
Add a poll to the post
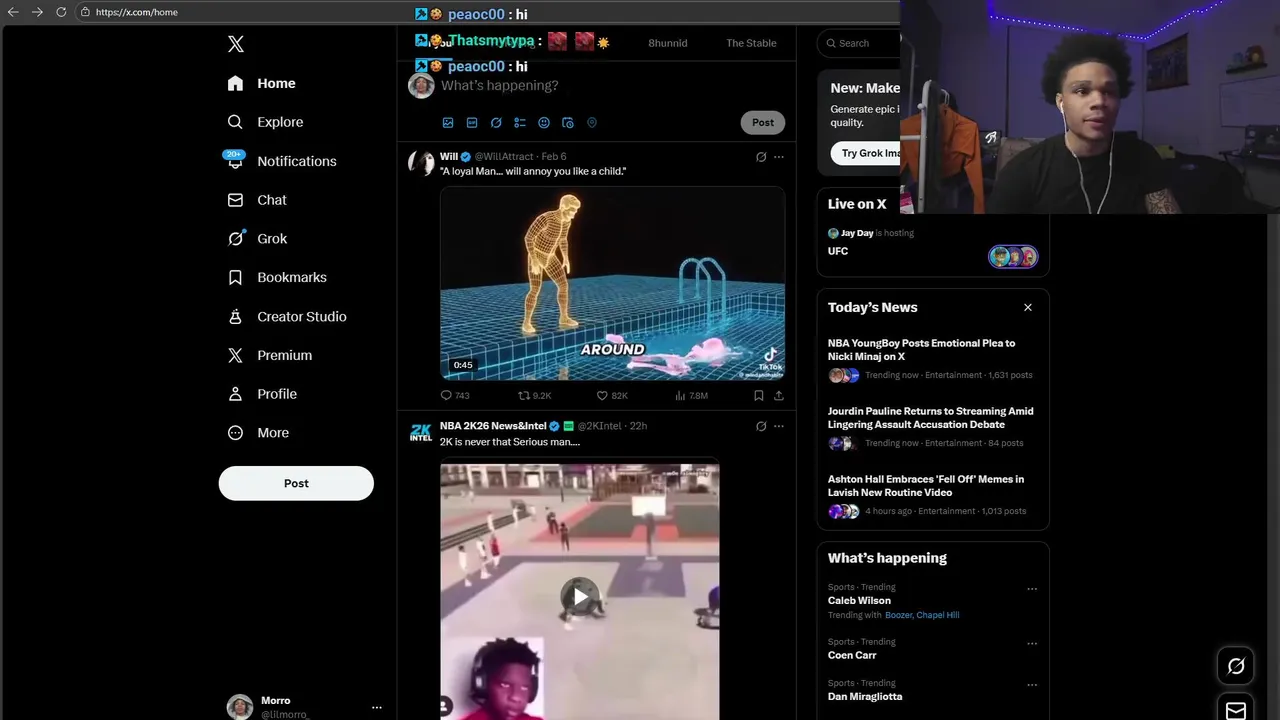[520, 123]
